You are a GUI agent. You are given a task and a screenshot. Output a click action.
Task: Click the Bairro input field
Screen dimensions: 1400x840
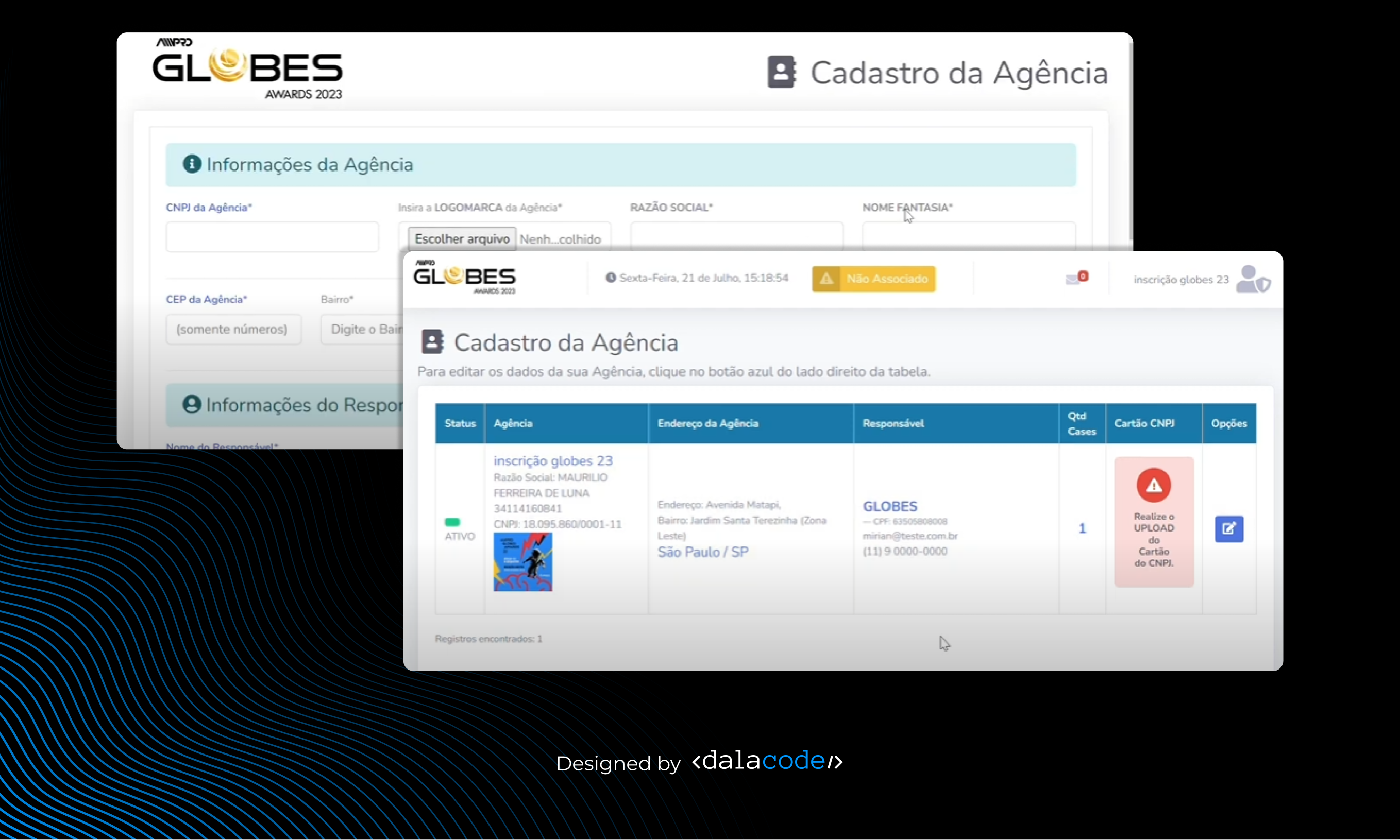pyautogui.click(x=362, y=329)
